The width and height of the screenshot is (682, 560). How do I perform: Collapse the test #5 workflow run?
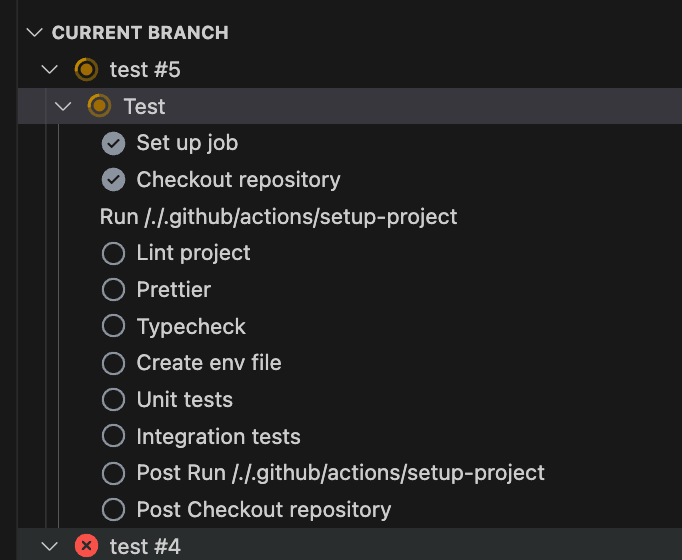click(x=50, y=70)
